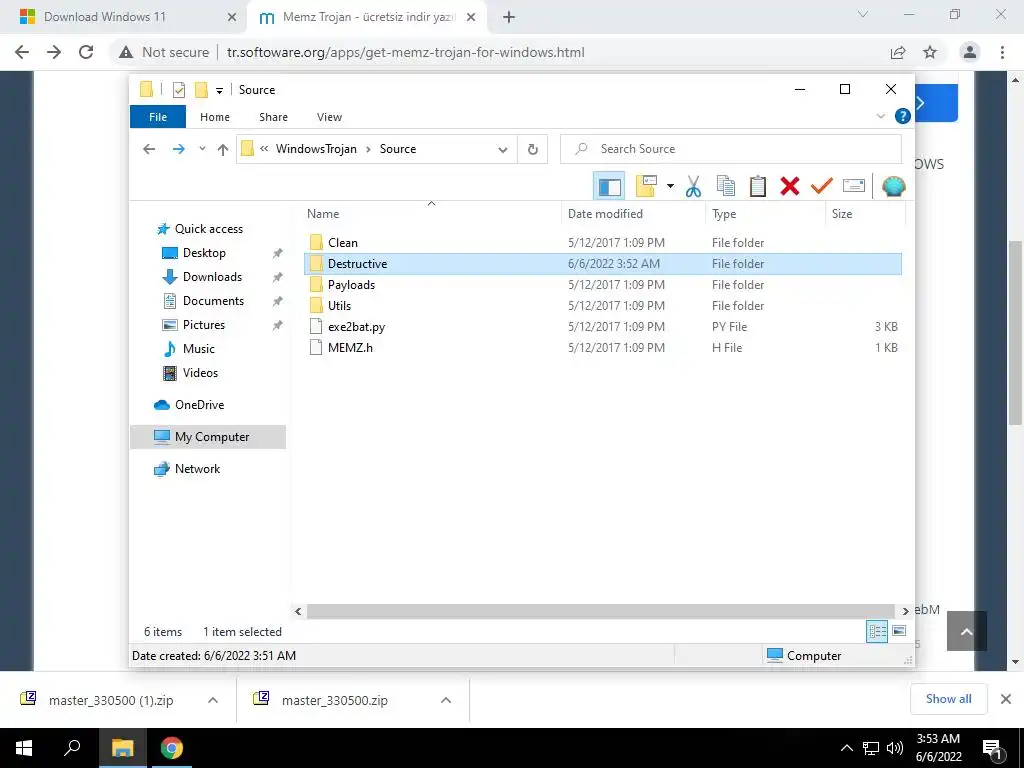Expand options for master_330500 (1).zip download
Screen dimensions: 1024x768
(x=213, y=700)
